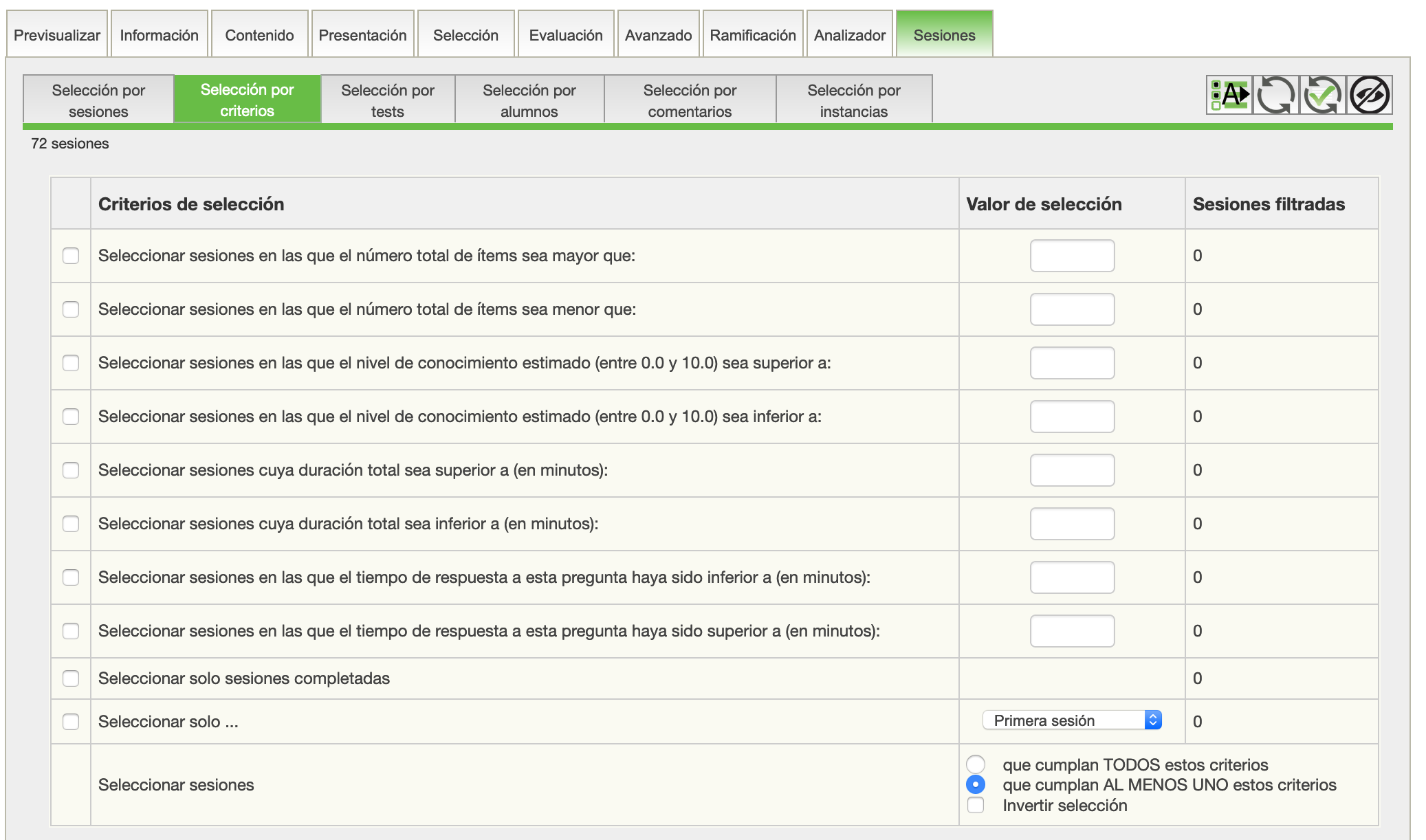The height and width of the screenshot is (840, 1426).
Task: Check 'número total de ítems sea mayor que' criterion
Action: click(71, 256)
